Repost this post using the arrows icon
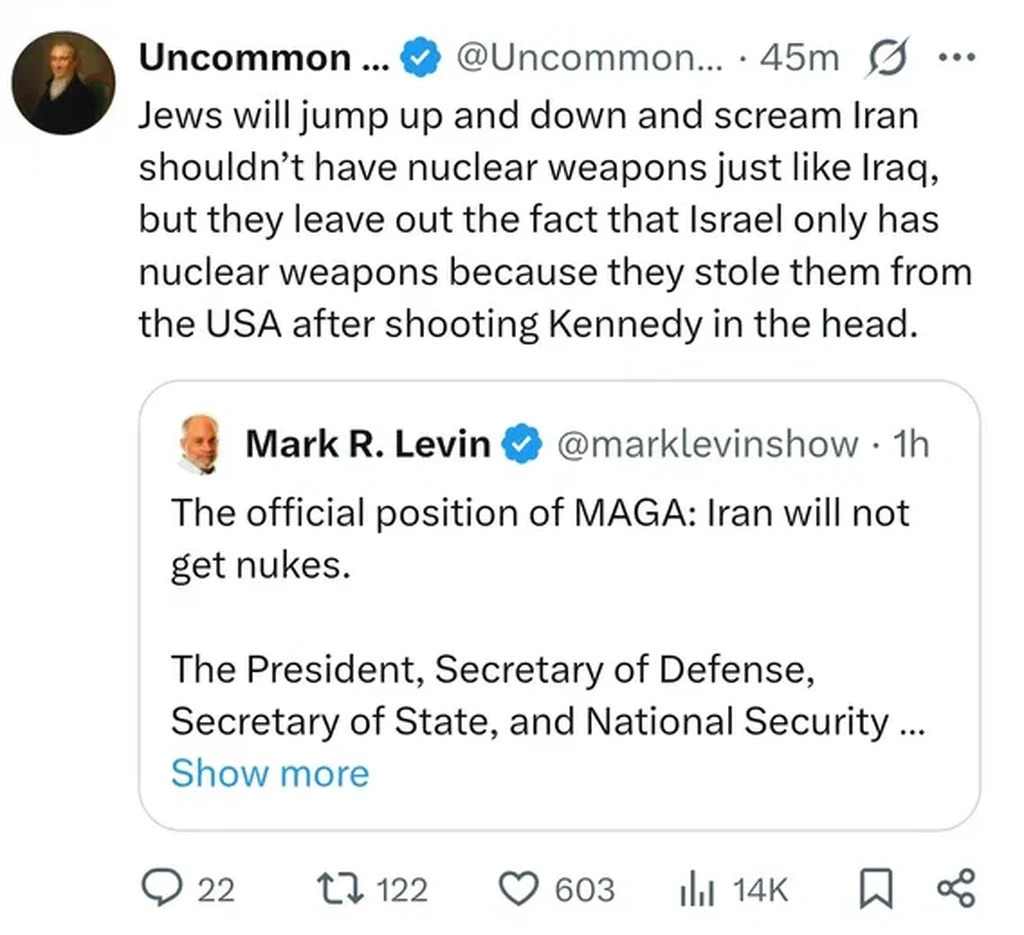Screen dimensions: 1024x935 coord(330,888)
